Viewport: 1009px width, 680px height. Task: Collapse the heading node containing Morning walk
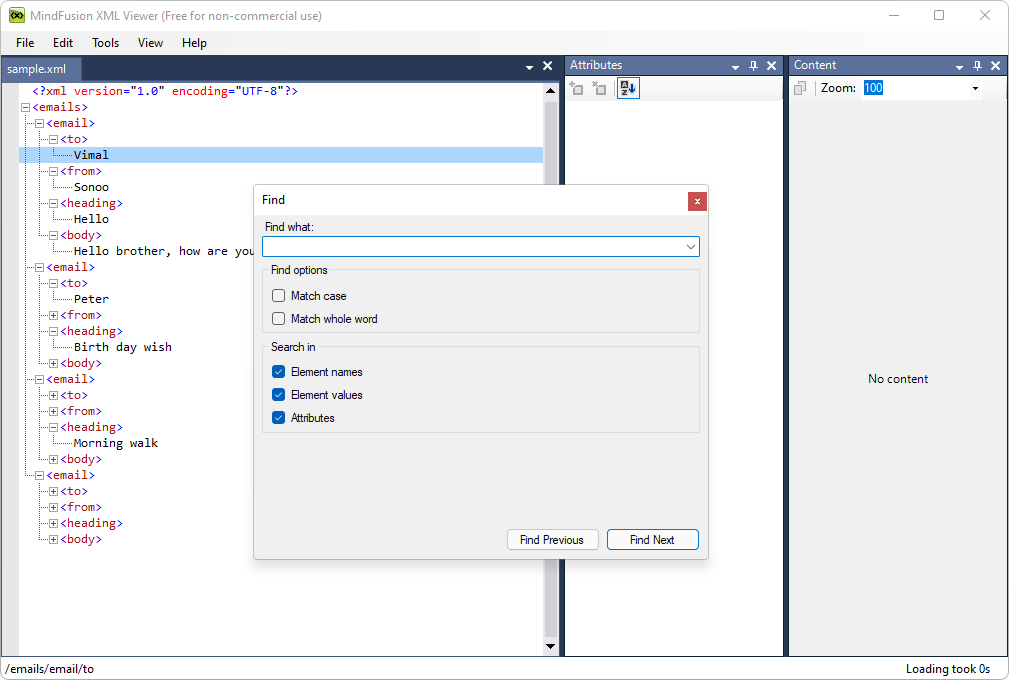point(53,427)
